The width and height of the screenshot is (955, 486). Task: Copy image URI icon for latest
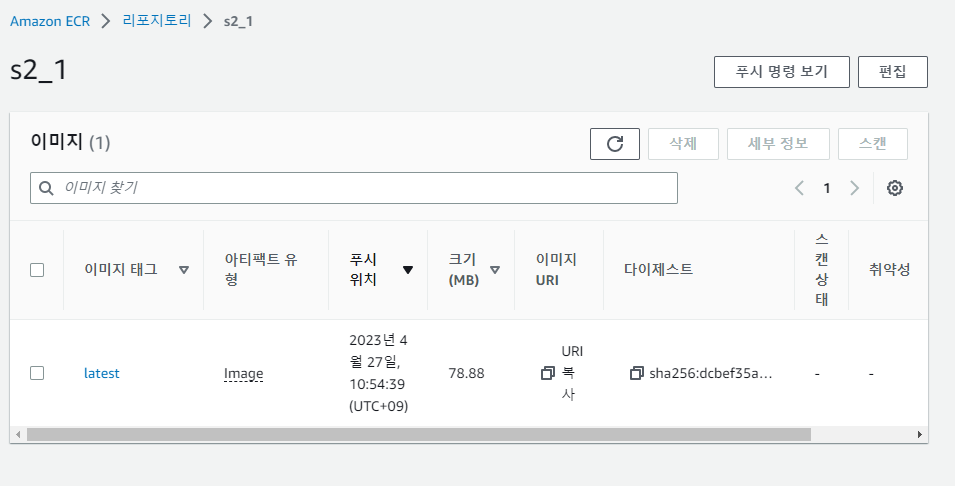point(548,373)
